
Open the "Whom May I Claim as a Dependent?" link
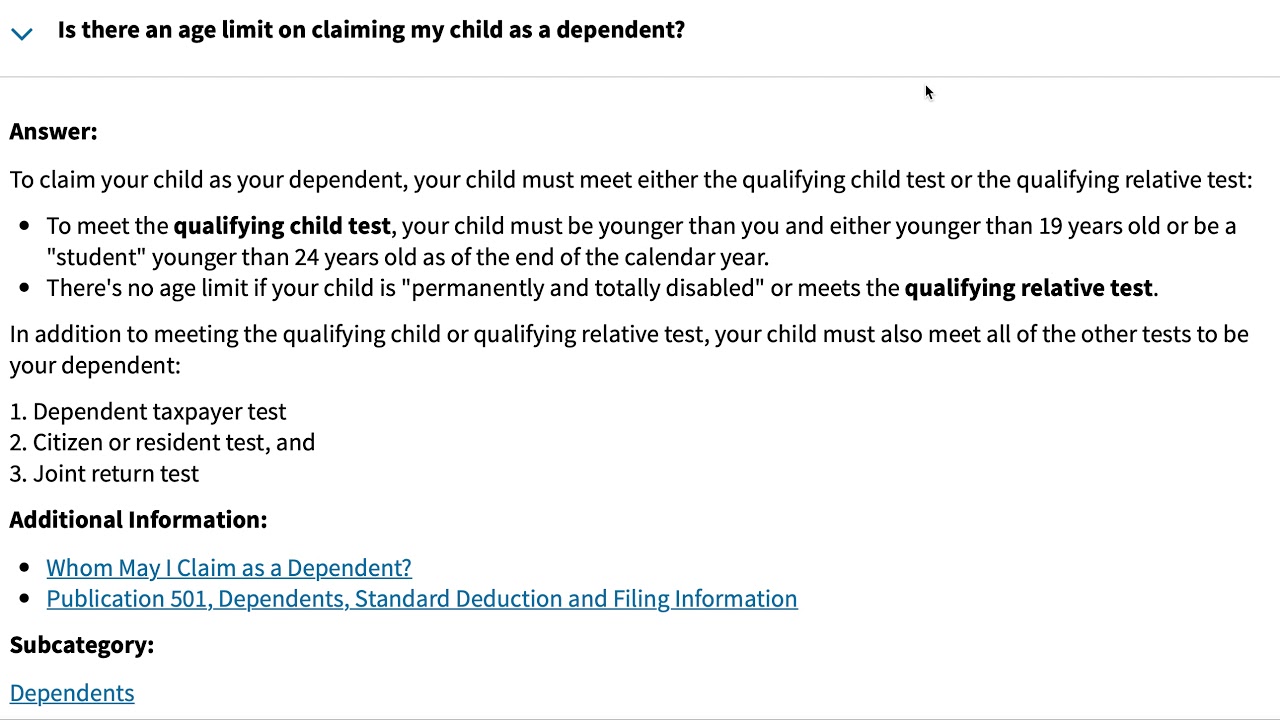(x=229, y=568)
